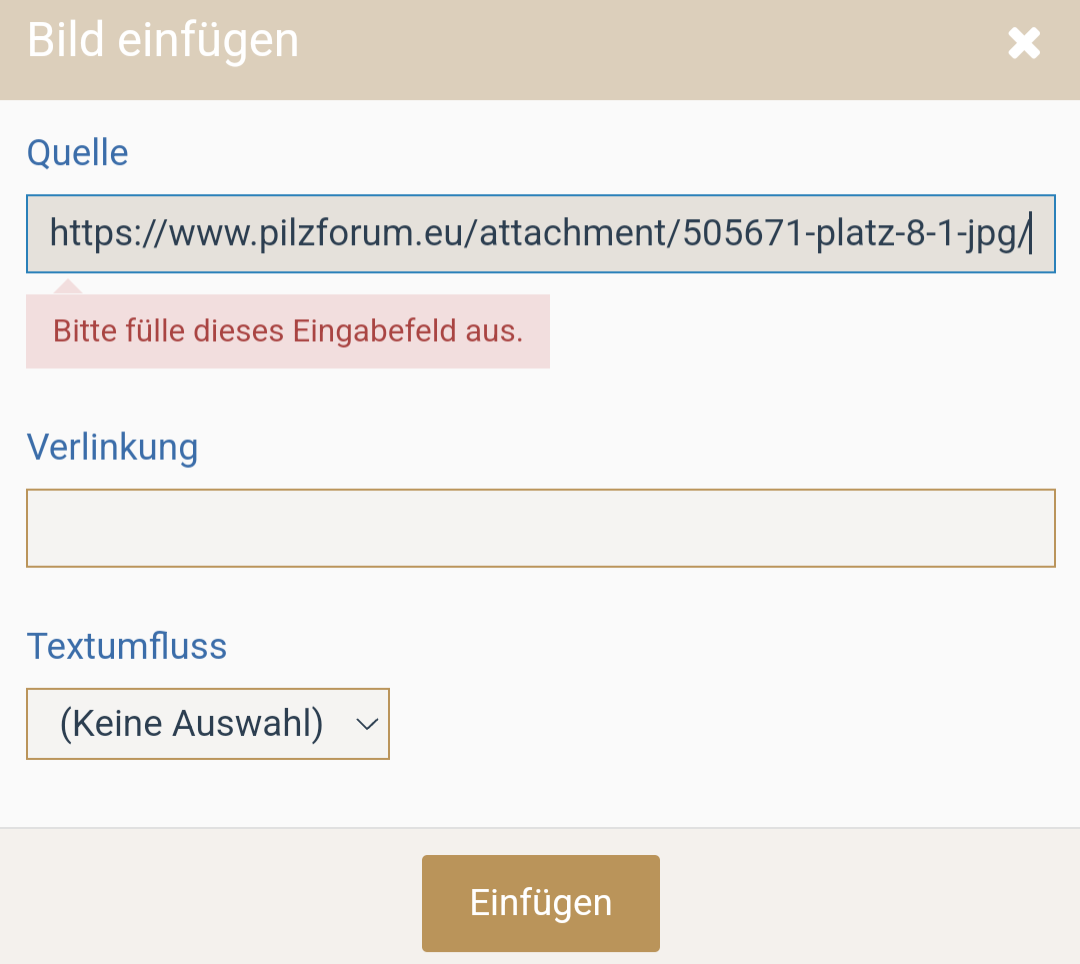Click the small pointer arrow of the error tooltip
This screenshot has height=964, width=1080.
coord(68,288)
